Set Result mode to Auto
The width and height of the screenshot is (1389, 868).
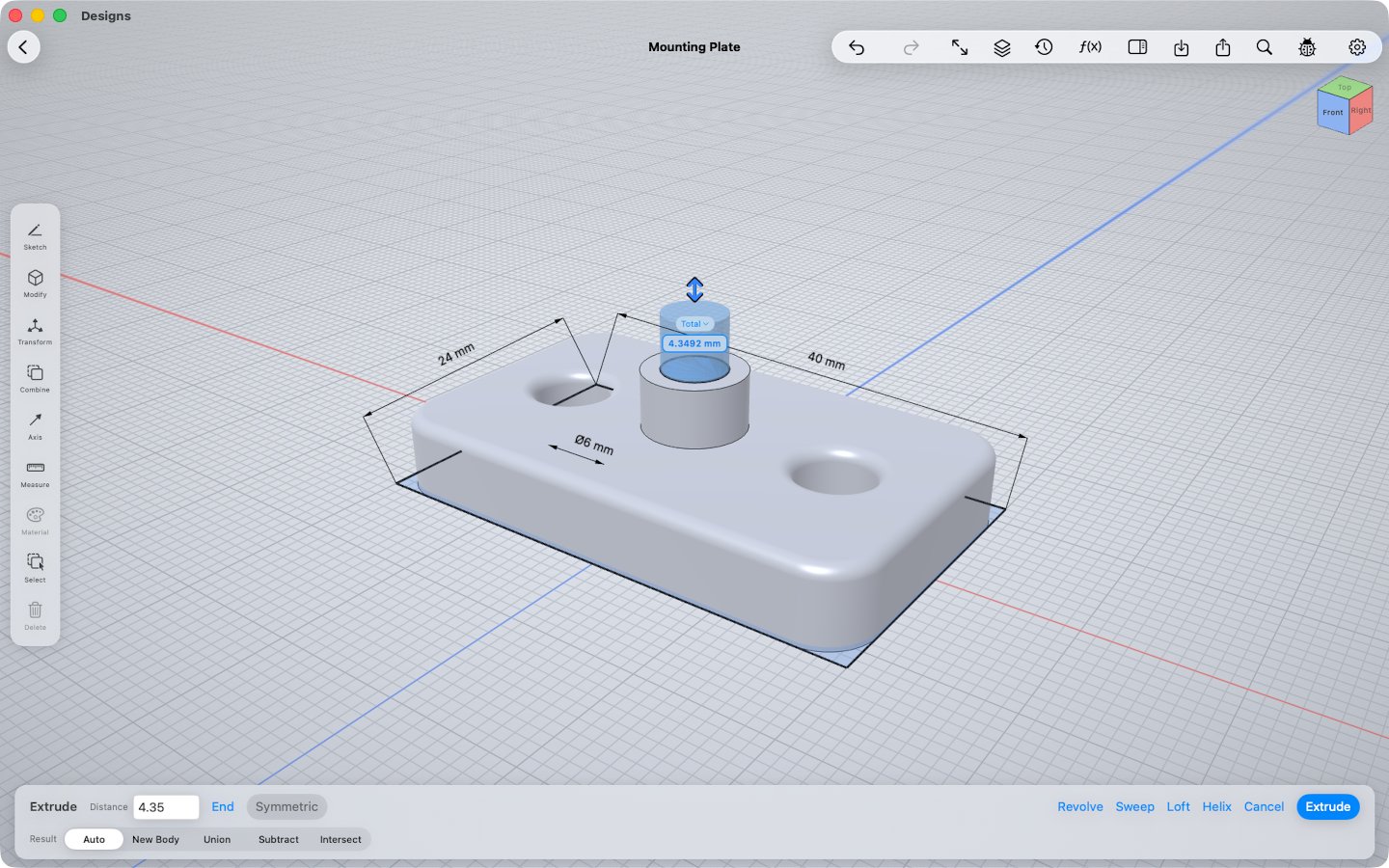(x=94, y=839)
